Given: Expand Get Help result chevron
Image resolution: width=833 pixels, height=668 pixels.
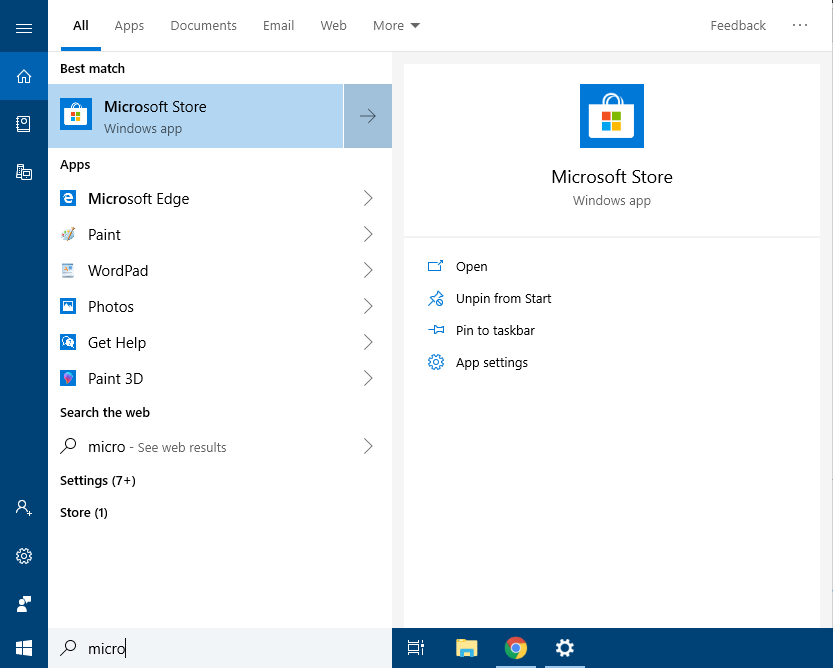Looking at the screenshot, I should [368, 342].
